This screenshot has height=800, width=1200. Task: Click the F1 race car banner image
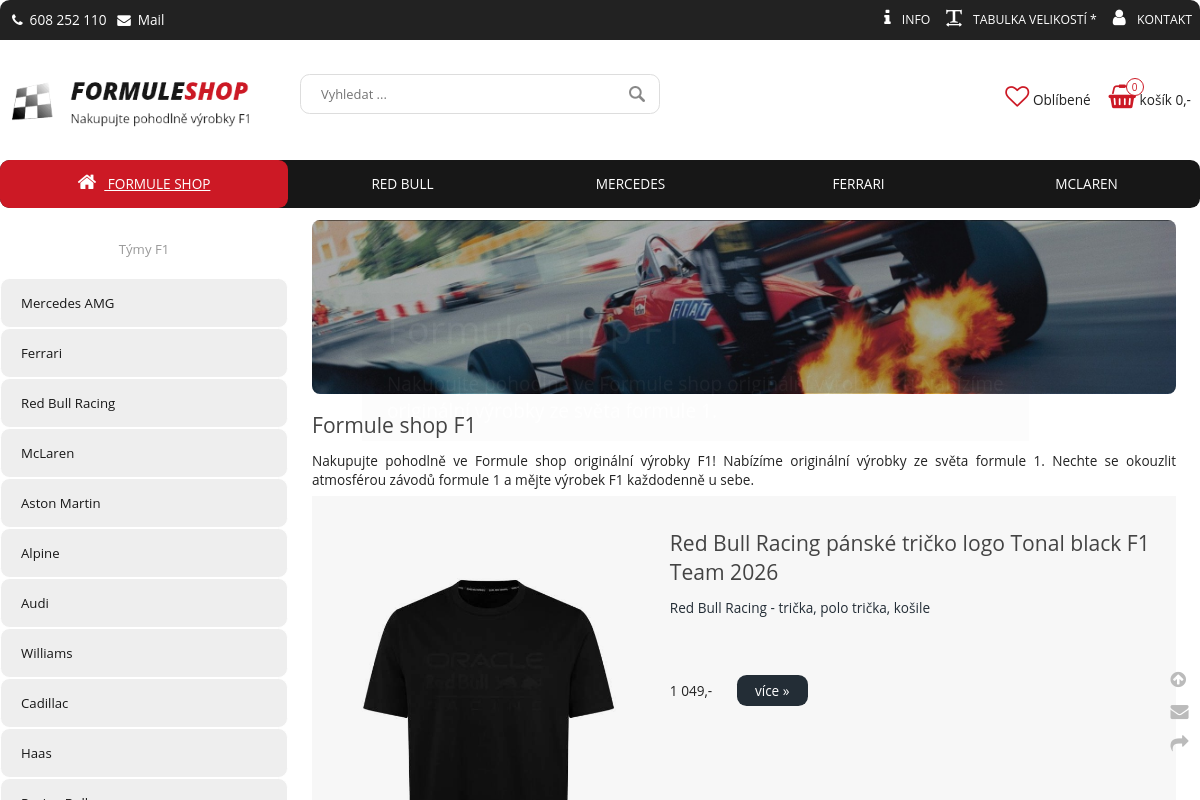click(x=744, y=307)
